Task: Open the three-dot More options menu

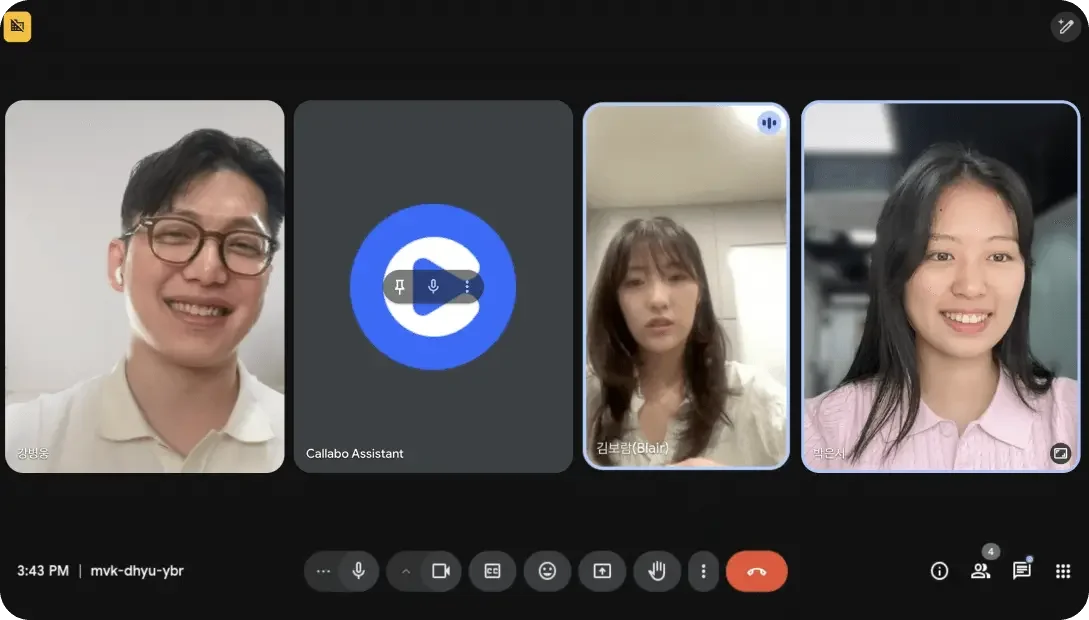Action: tap(703, 571)
